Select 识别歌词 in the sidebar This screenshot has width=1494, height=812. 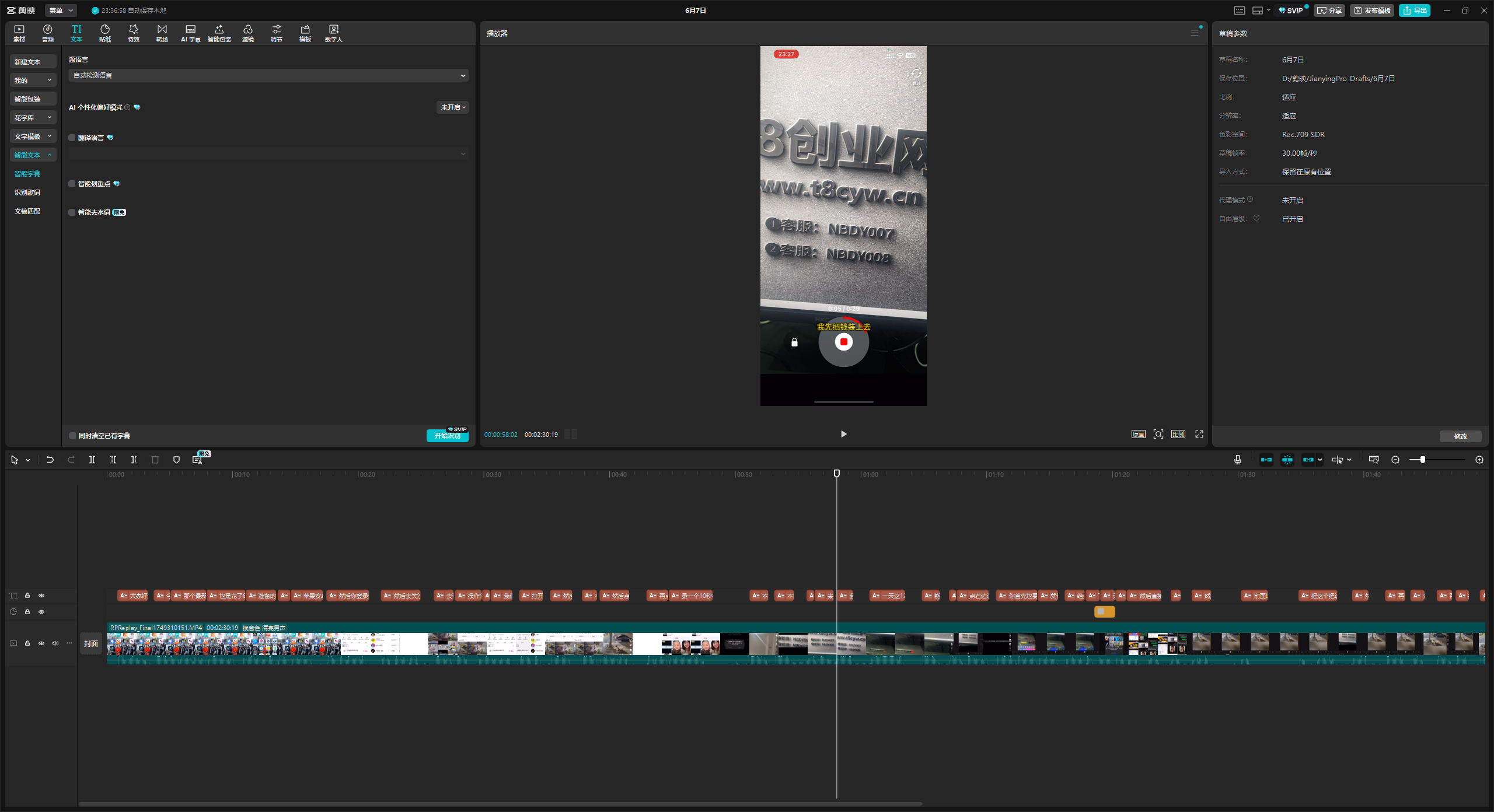click(x=27, y=192)
